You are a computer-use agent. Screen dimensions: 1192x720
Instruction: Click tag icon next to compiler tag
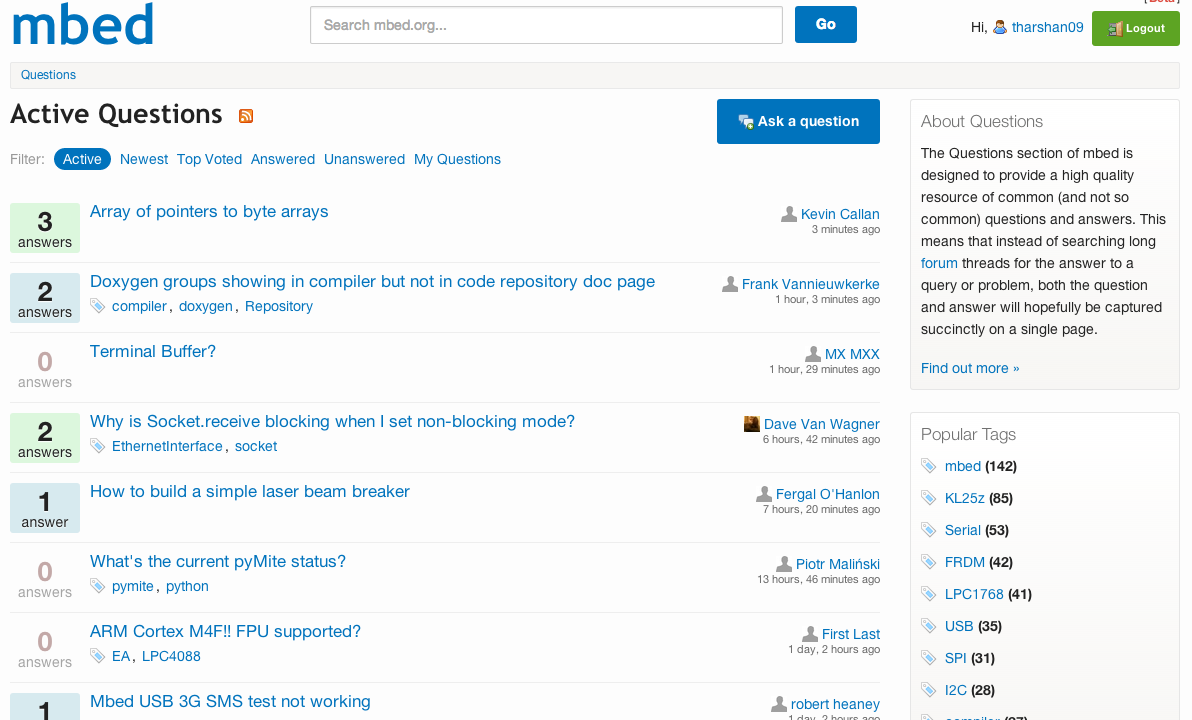click(x=97, y=306)
